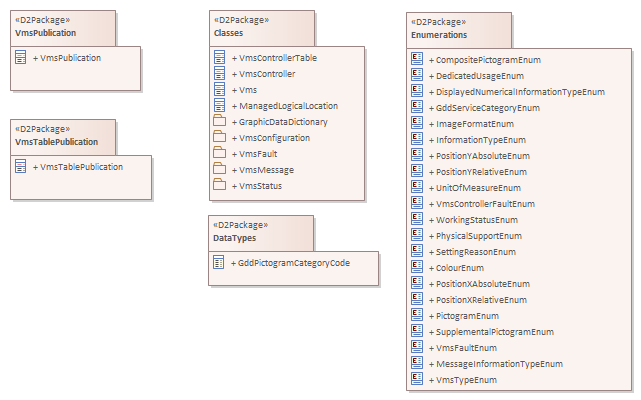Screen dimensions: 641x400
Task: Click the enumeration icon beside CompositePictogramEnum
Action: (x=417, y=60)
